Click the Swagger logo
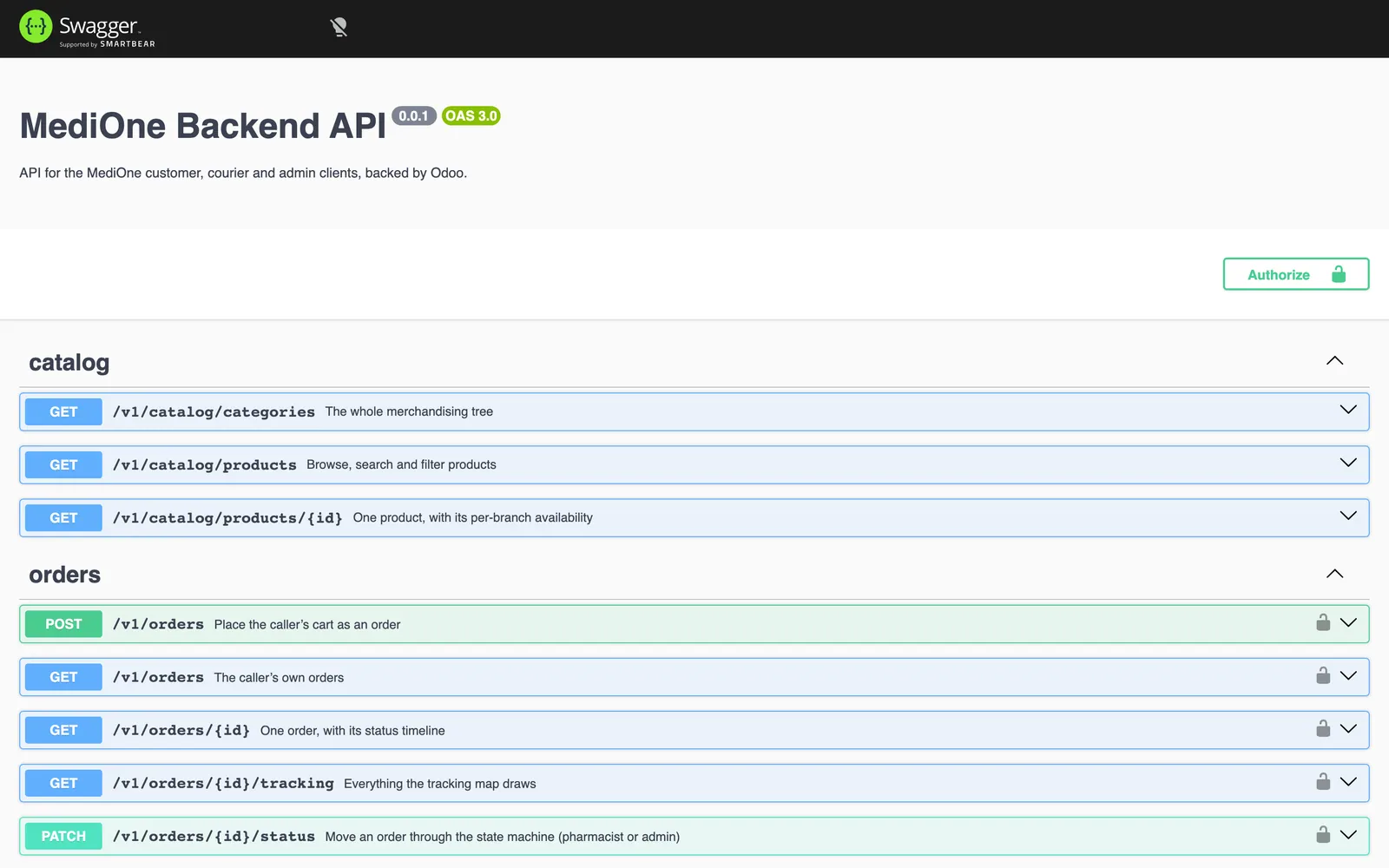 point(87,28)
